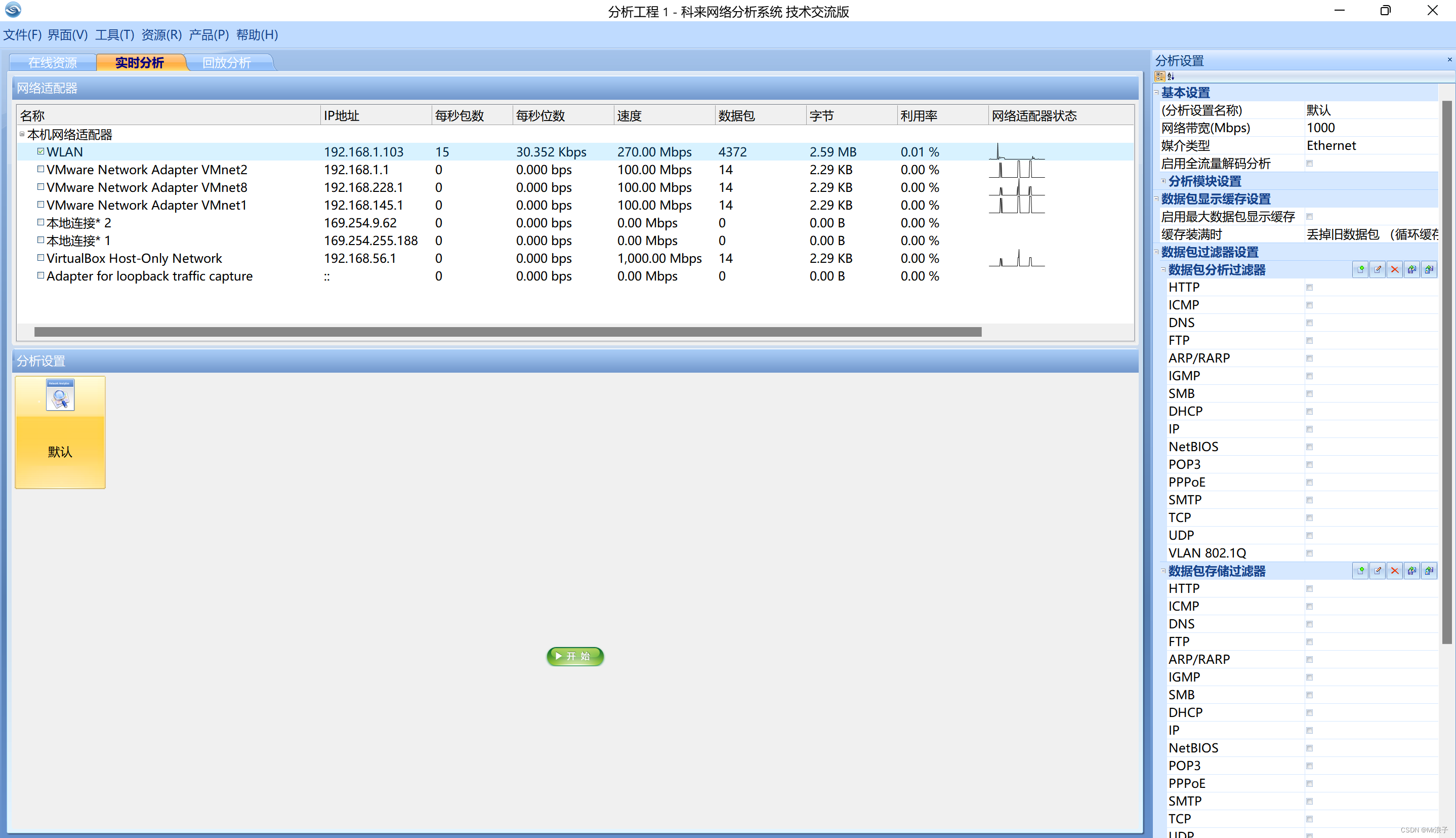Click the add filter icon in 数据包存储过滤器
The width and height of the screenshot is (1456, 838).
[x=1360, y=570]
